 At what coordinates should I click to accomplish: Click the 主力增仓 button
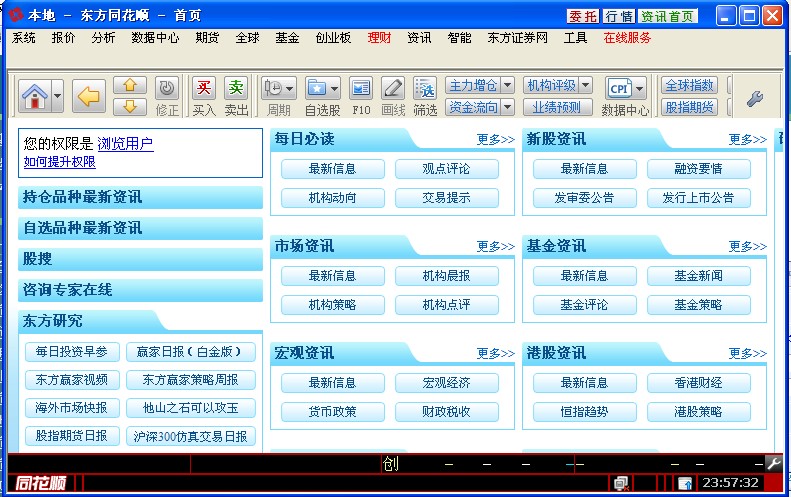[x=473, y=86]
